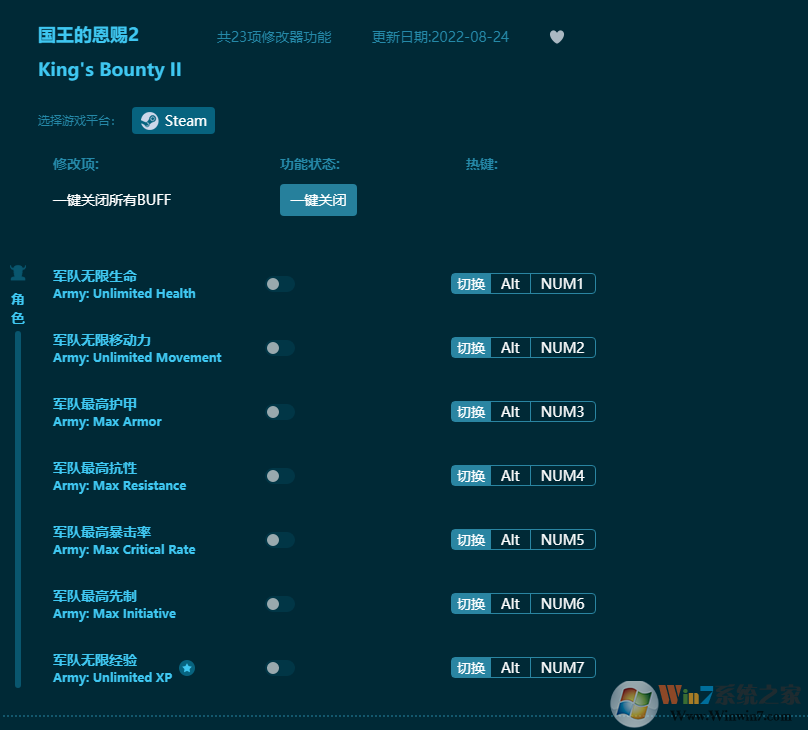Viewport: 808px width, 730px height.
Task: Enable the Army Unlimited Health toggle
Action: [x=279, y=284]
